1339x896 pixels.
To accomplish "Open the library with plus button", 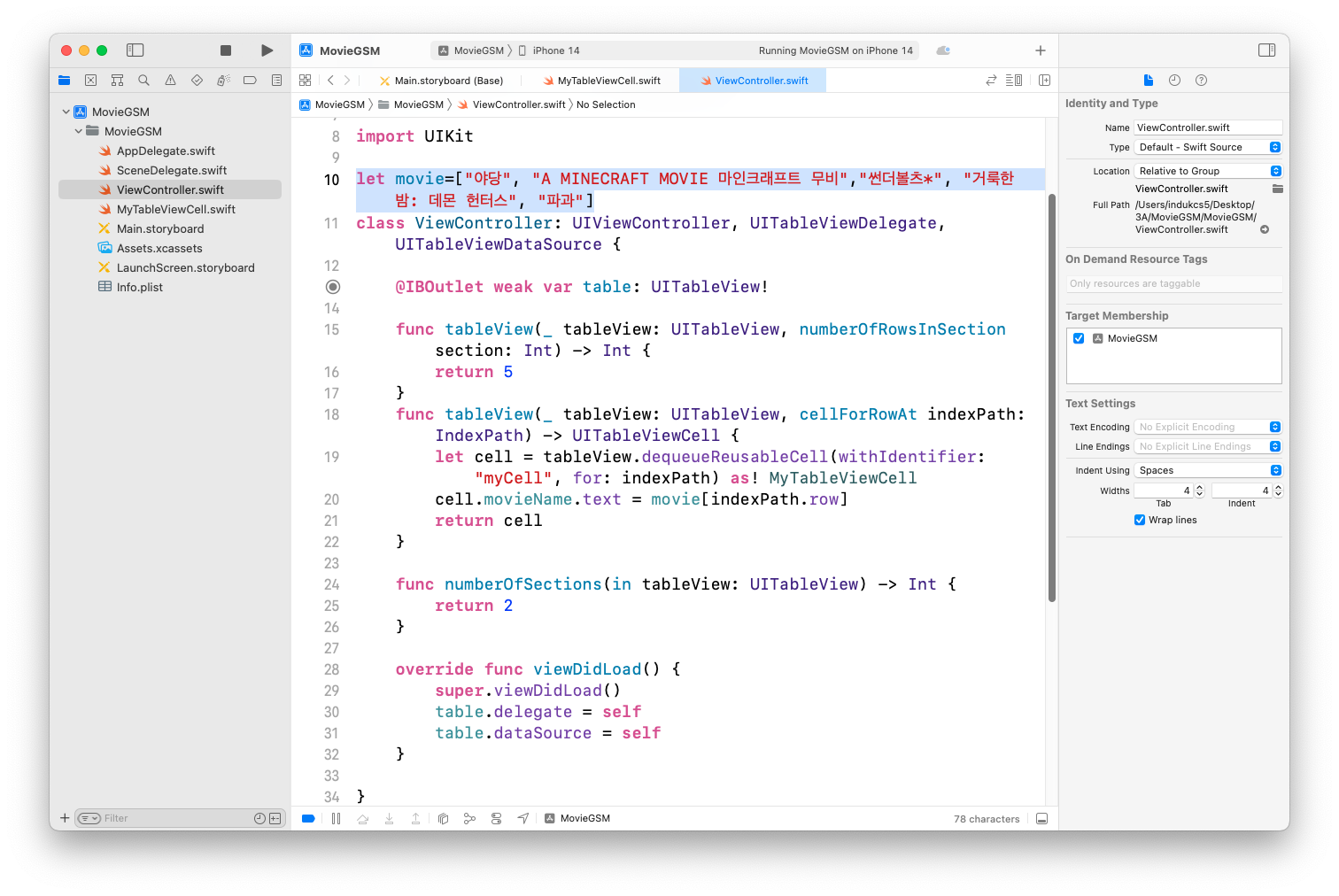I will pos(1041,50).
